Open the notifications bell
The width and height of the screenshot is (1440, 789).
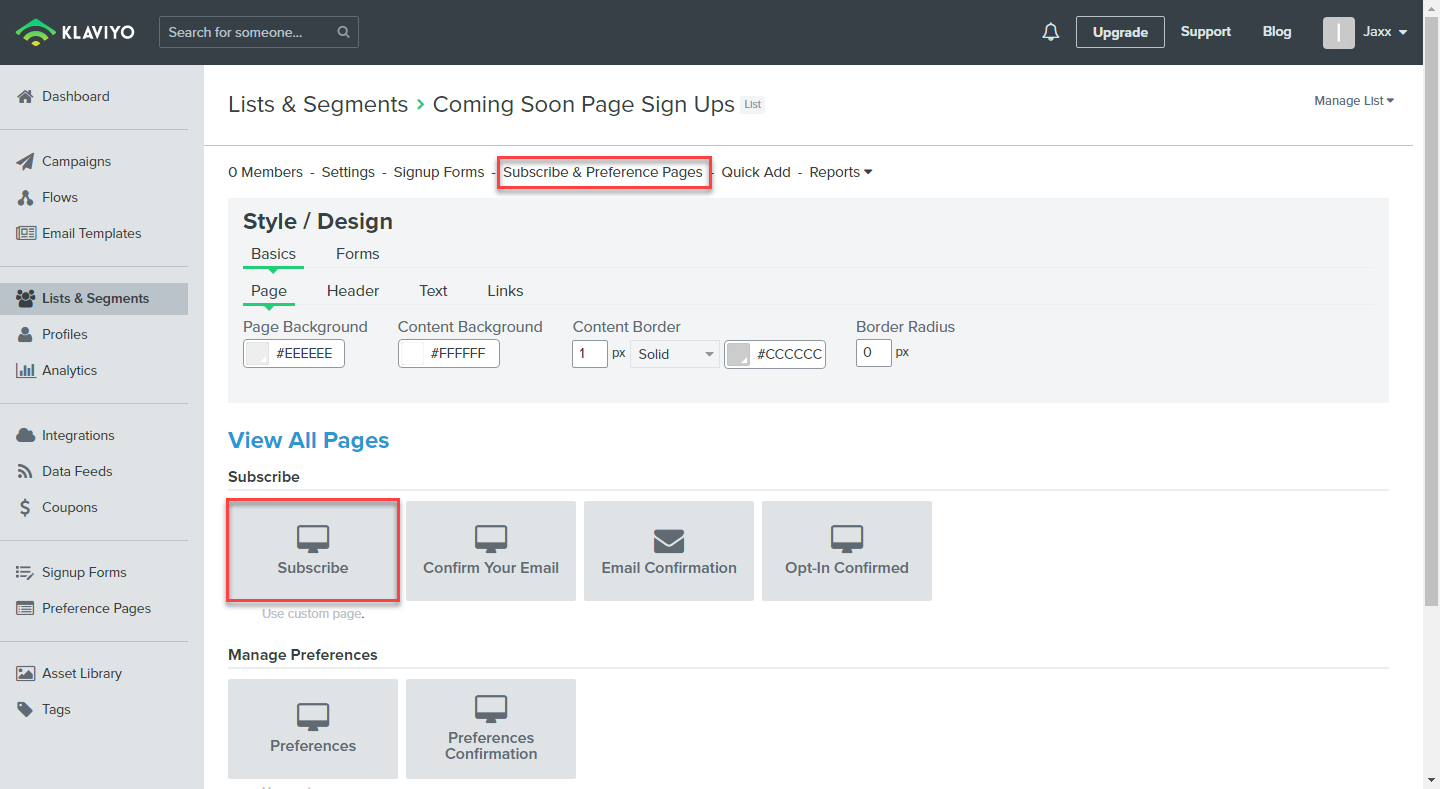coord(1050,32)
